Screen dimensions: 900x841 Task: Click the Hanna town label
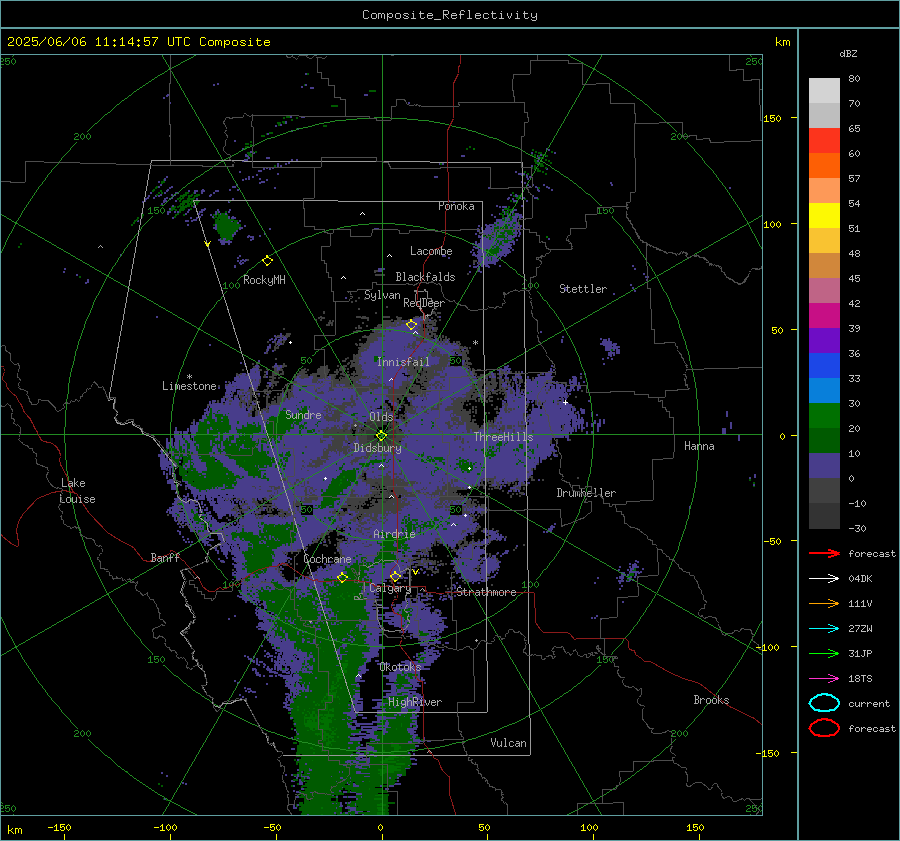[699, 446]
